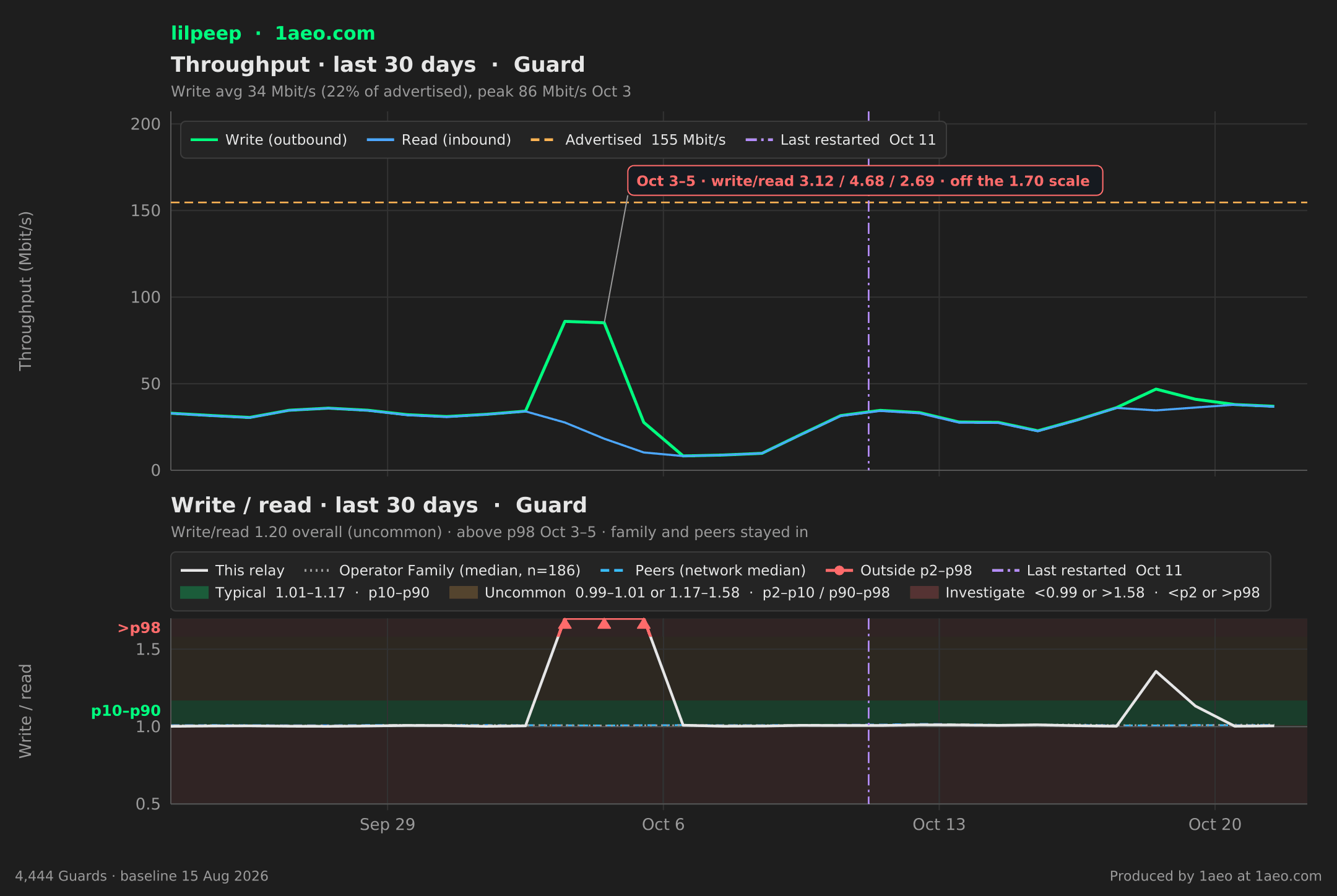Click the green p10–p90 axis label
The width and height of the screenshot is (1337, 896).
(x=126, y=711)
